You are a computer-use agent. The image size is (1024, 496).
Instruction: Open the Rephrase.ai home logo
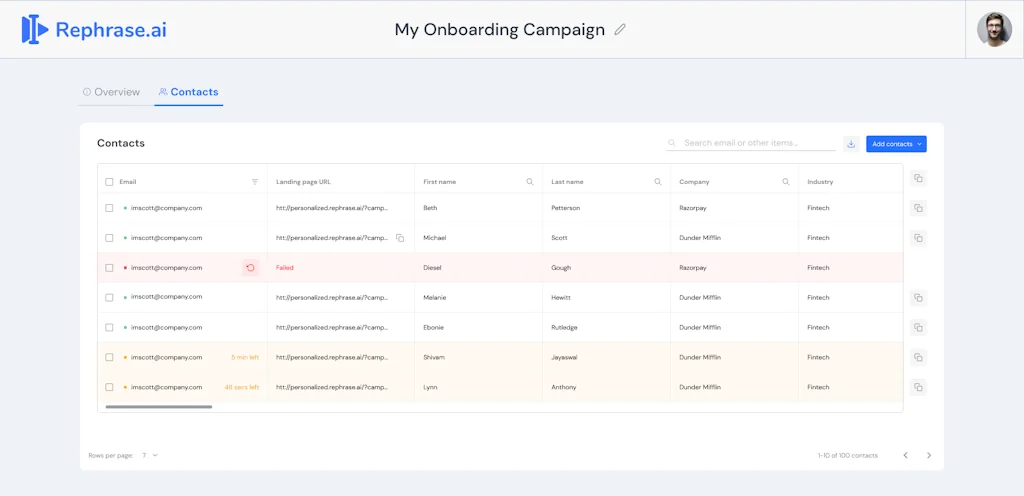pos(94,30)
